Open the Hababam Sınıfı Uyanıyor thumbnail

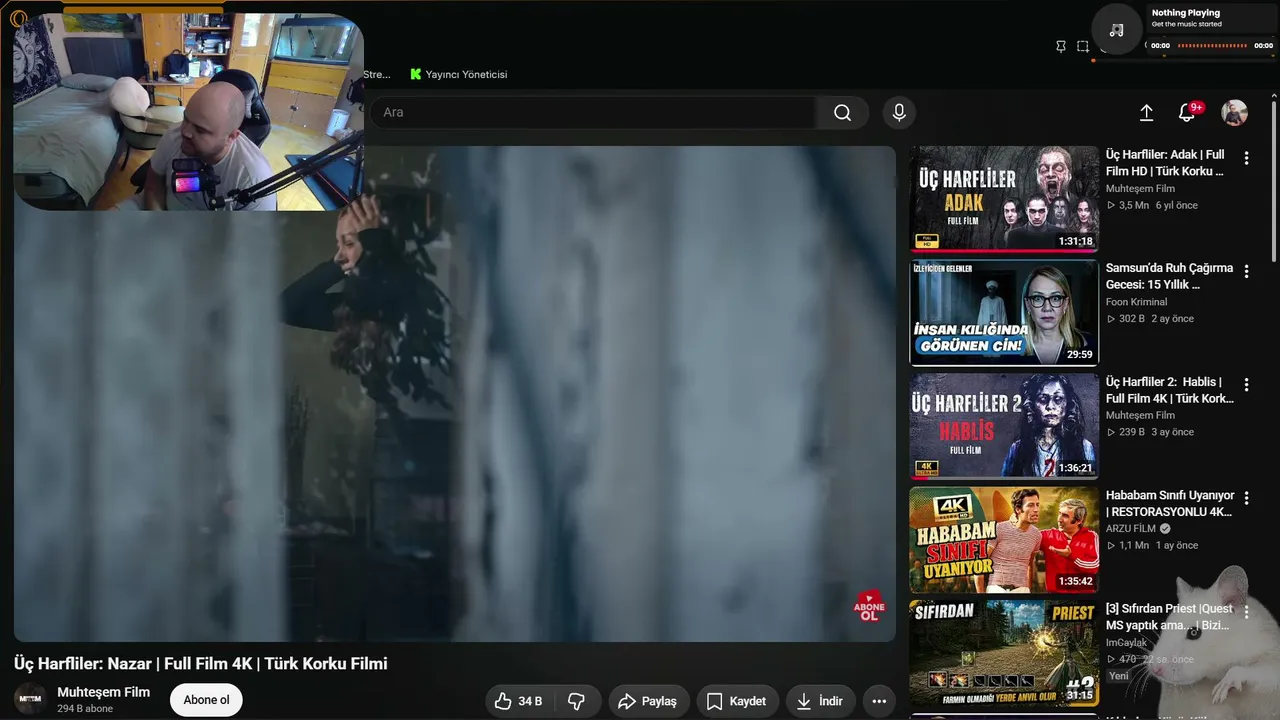click(x=1004, y=540)
